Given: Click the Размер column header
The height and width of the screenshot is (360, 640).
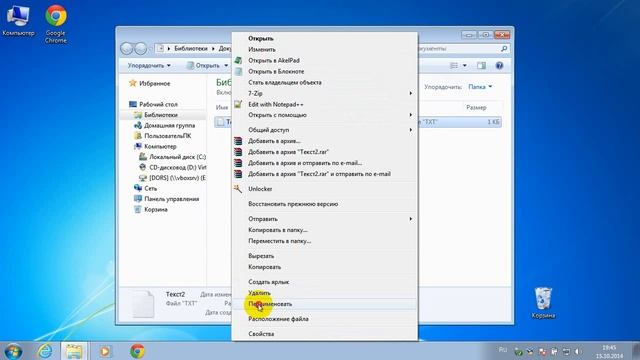Looking at the screenshot, I should pos(476,107).
